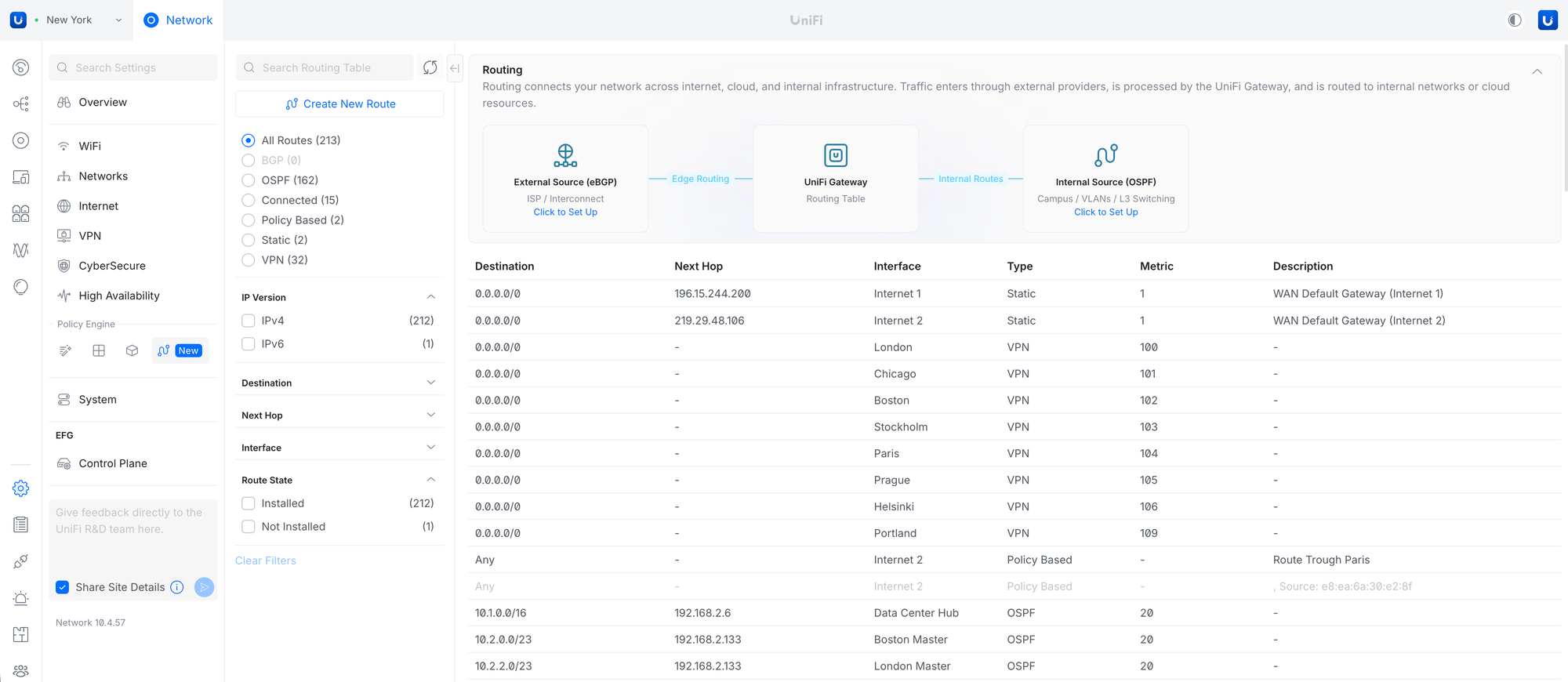Focus the Search Routing Table field

(x=325, y=68)
